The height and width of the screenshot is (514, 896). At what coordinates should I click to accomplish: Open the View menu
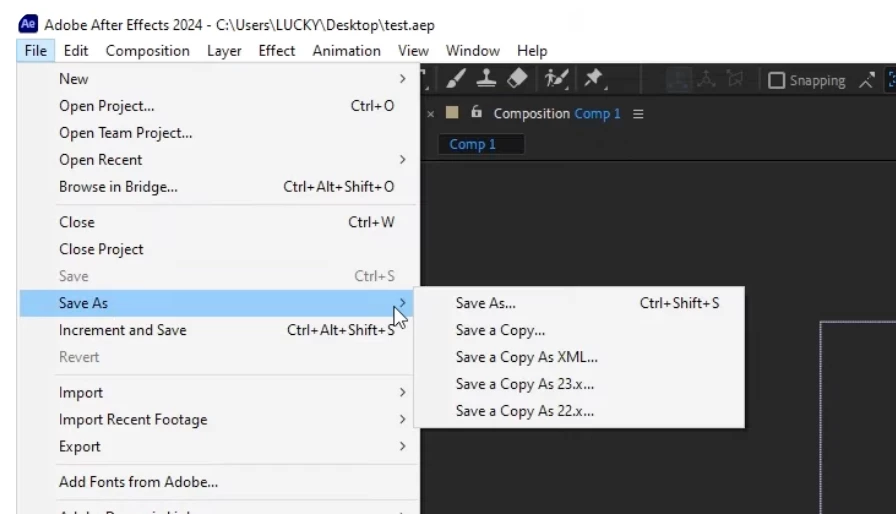click(x=413, y=51)
